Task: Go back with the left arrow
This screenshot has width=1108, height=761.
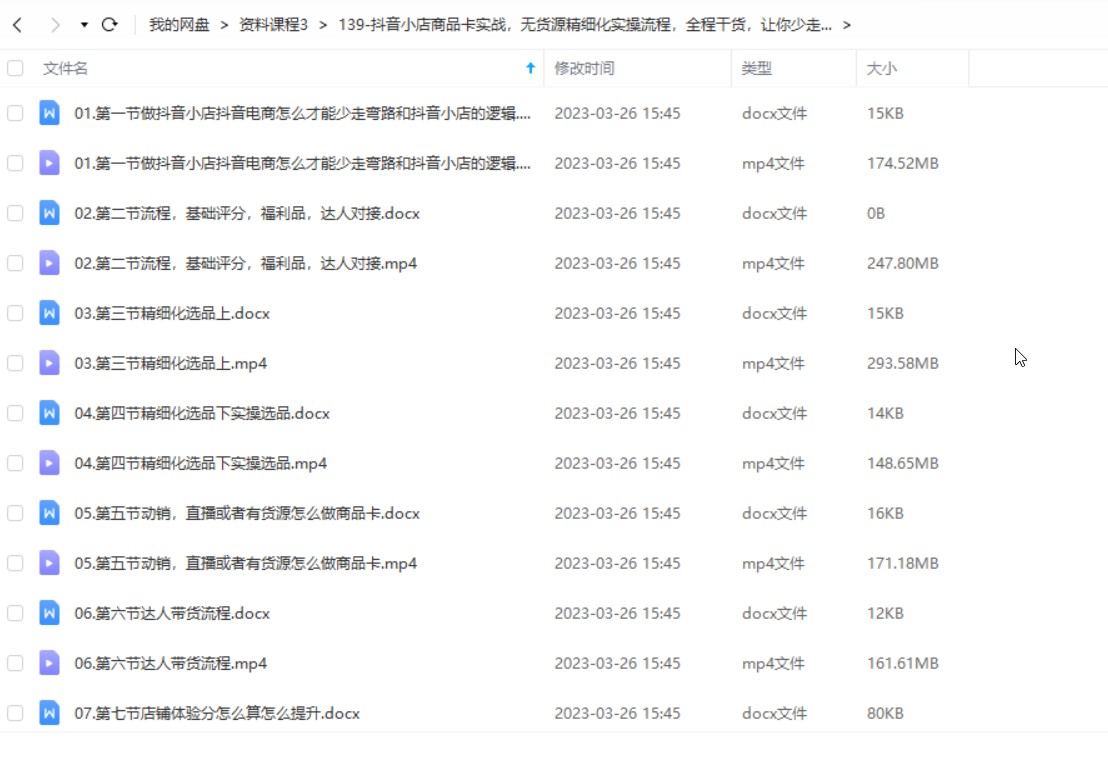Action: coord(18,25)
